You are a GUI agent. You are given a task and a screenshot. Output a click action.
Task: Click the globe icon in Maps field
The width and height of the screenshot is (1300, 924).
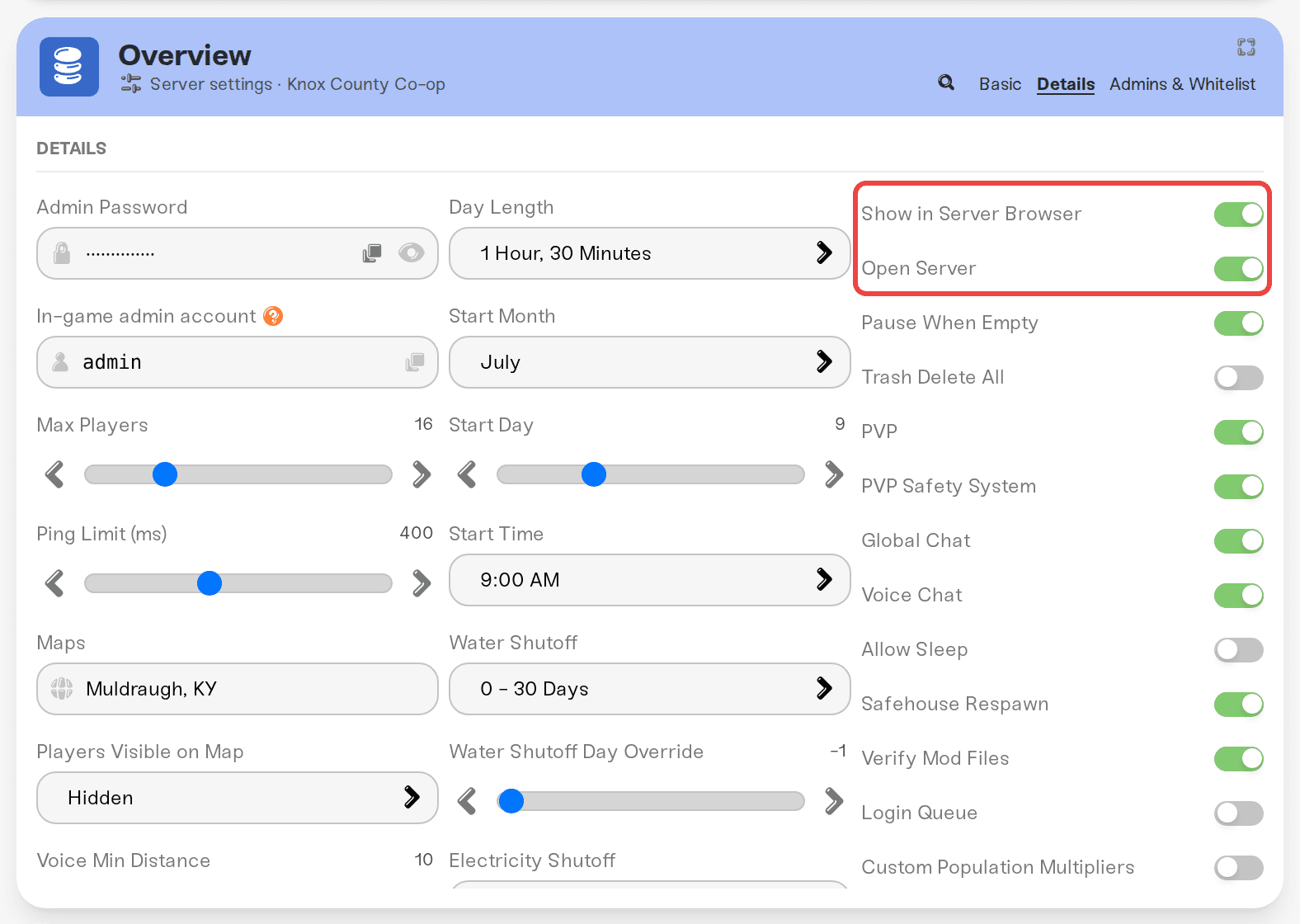click(x=62, y=689)
